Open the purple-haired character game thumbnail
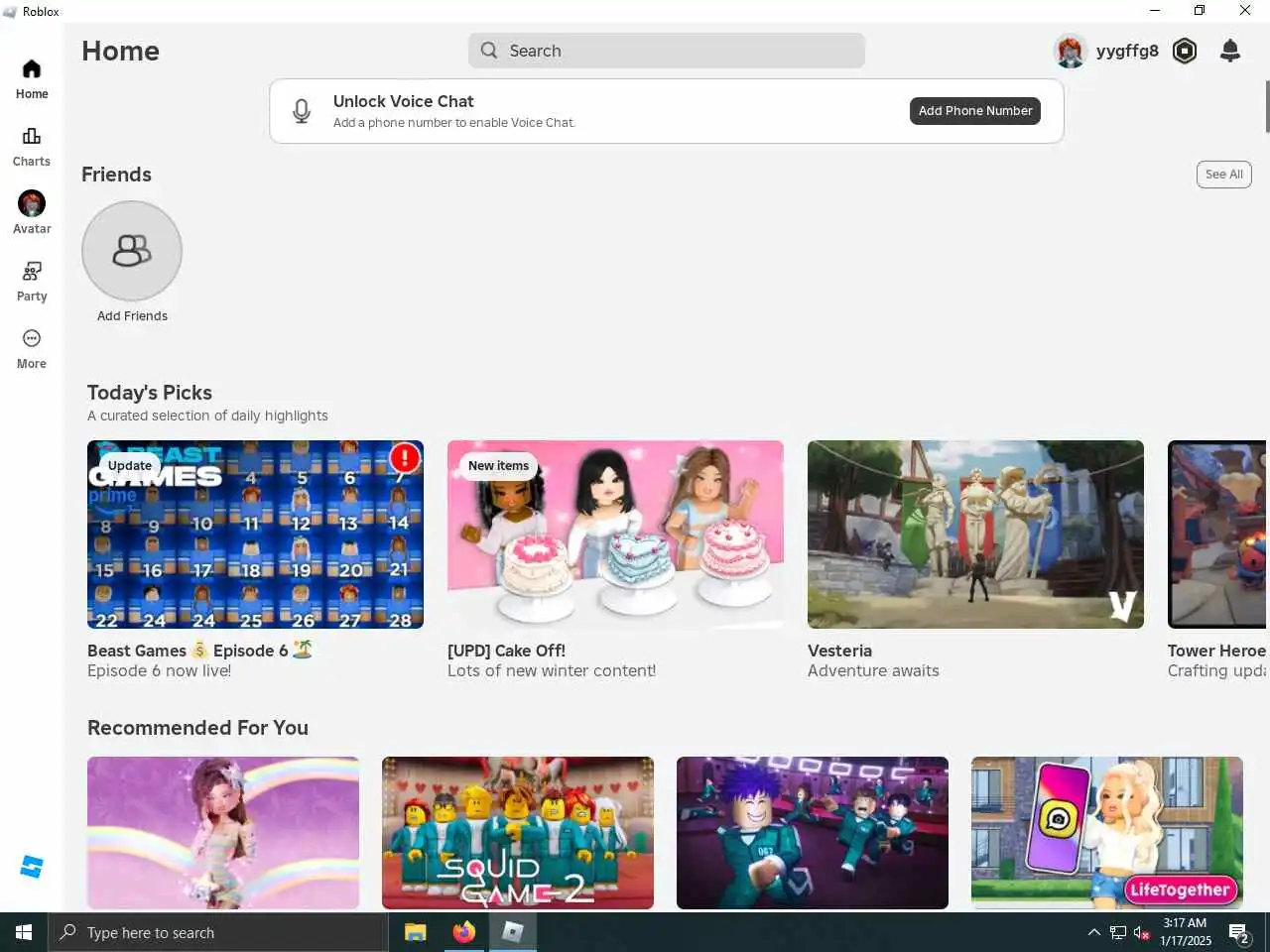1270x952 pixels. (x=813, y=833)
